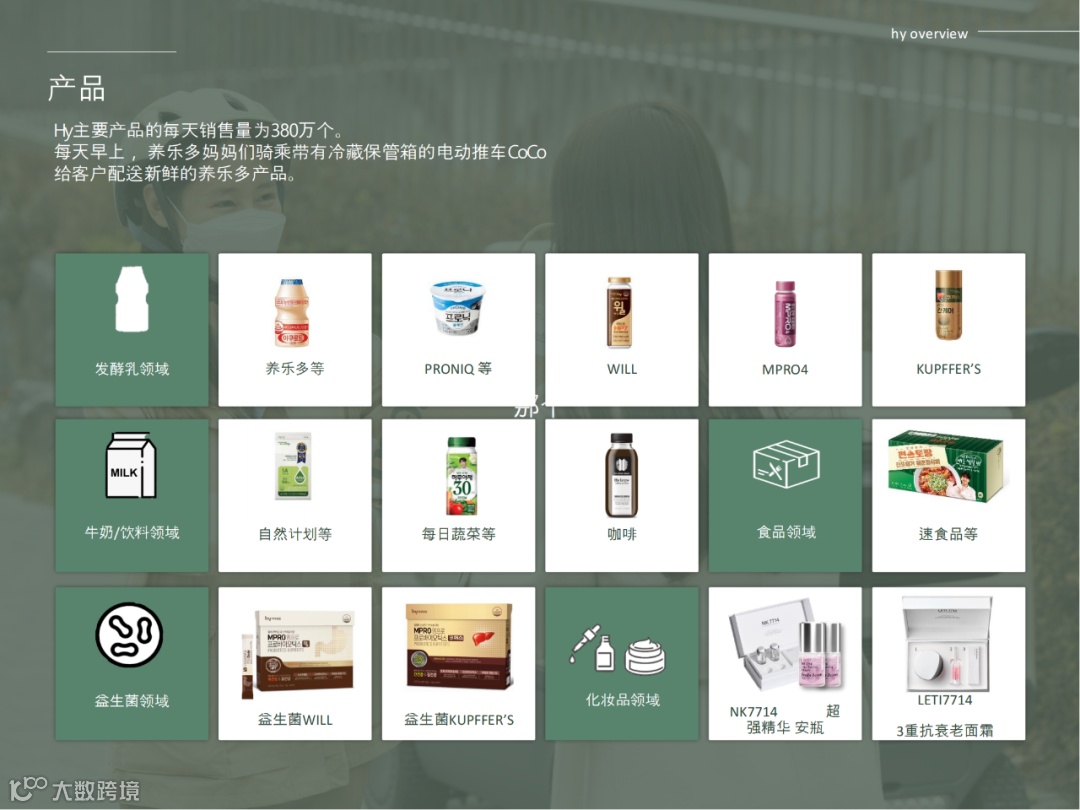Click the food box package icon

786,464
